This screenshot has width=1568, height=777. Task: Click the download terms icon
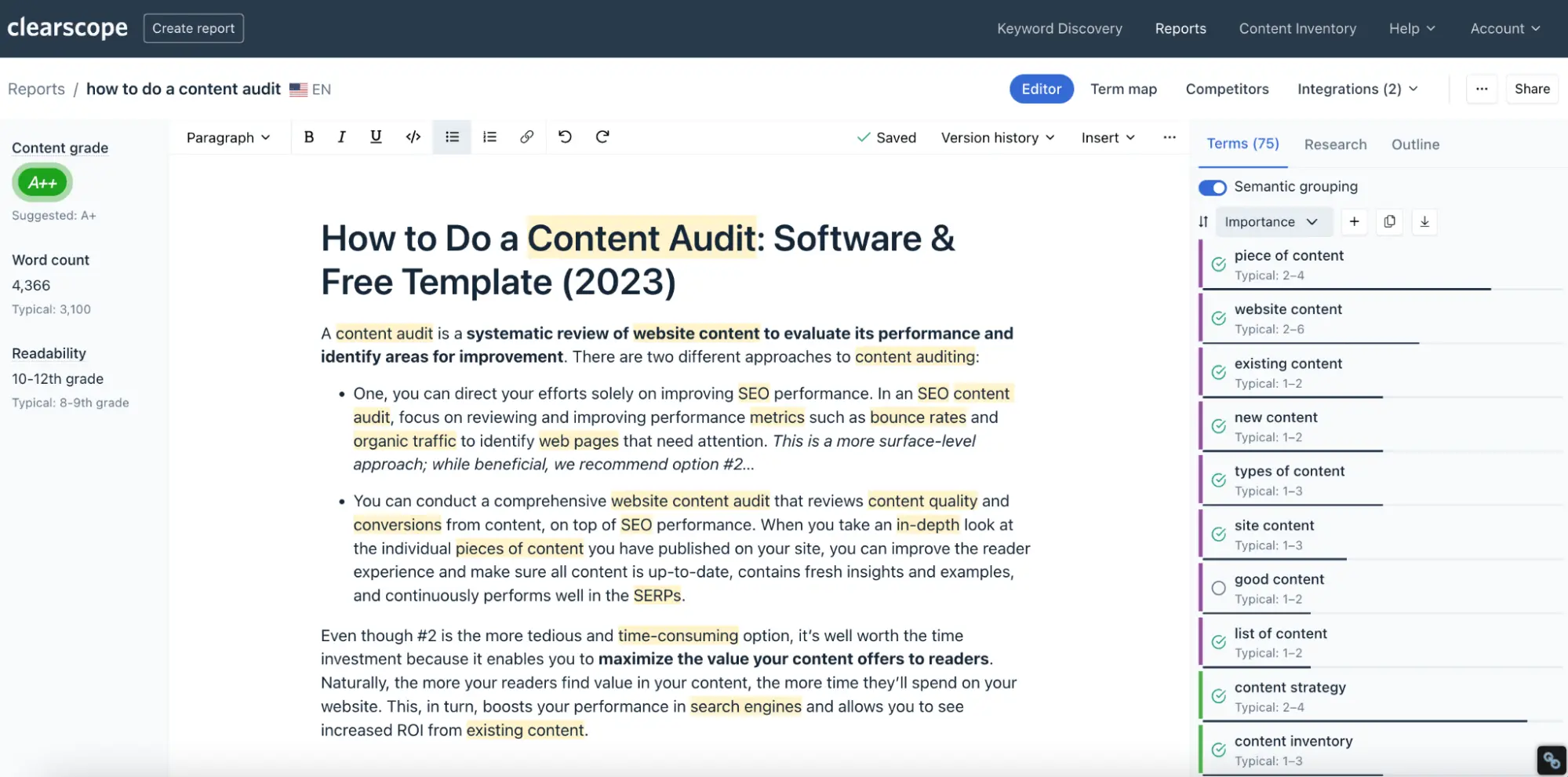1424,221
